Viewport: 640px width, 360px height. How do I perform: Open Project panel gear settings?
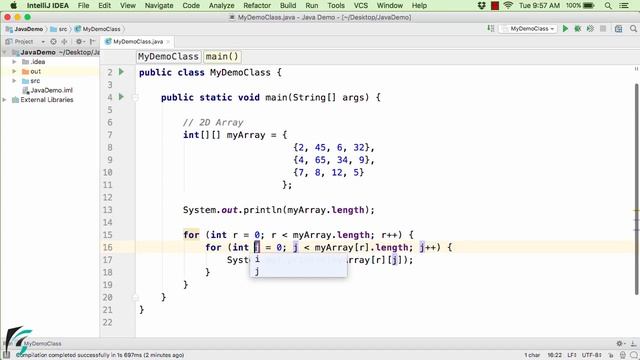[x=79, y=42]
